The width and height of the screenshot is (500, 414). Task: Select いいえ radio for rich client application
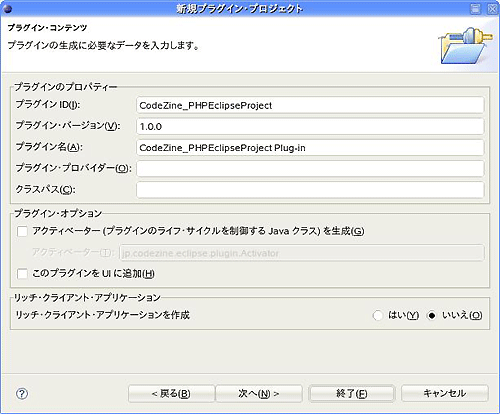pos(431,315)
